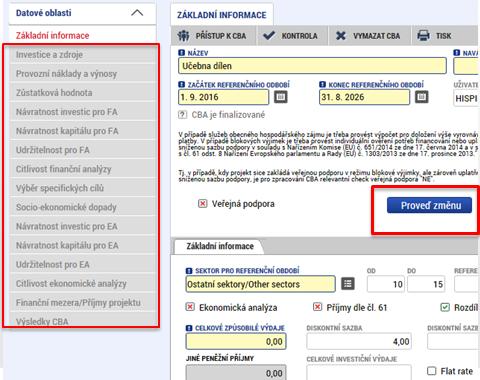The width and height of the screenshot is (480, 380).
Task: Toggle Ekonomická analýza checkbox
Action: [190, 307]
